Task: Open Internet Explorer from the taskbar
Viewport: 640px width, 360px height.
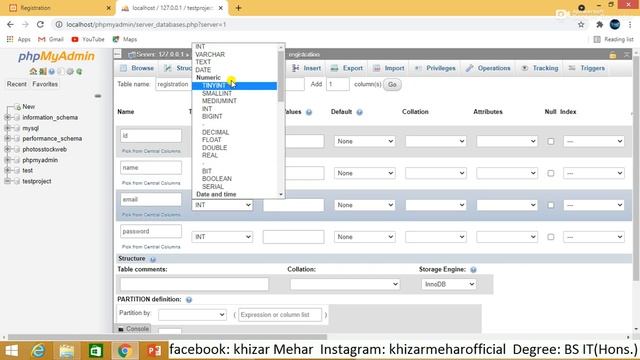Action: tap(38, 351)
